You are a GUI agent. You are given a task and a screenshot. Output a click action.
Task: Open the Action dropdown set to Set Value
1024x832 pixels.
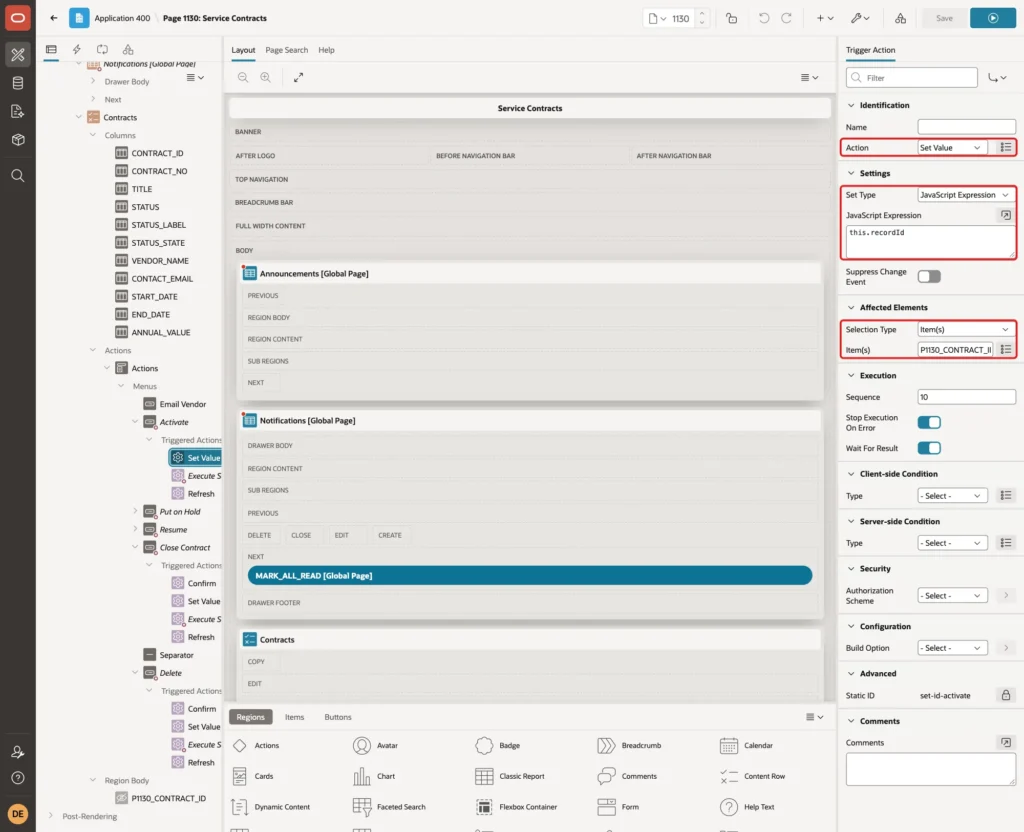952,148
